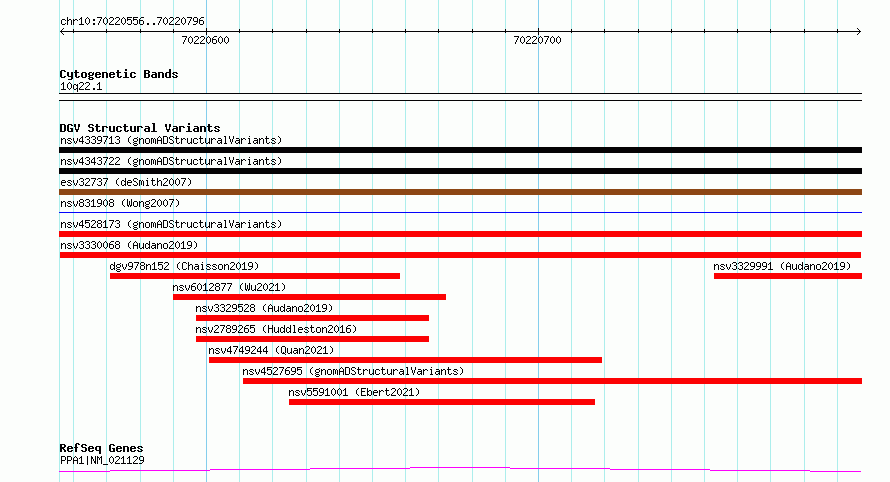Click the 70220600 ruler position label
The height and width of the screenshot is (482, 890).
(205, 40)
